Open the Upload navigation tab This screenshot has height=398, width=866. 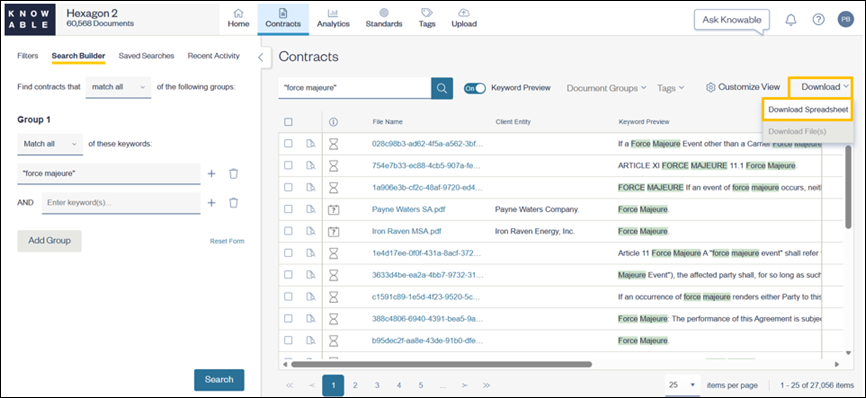464,19
